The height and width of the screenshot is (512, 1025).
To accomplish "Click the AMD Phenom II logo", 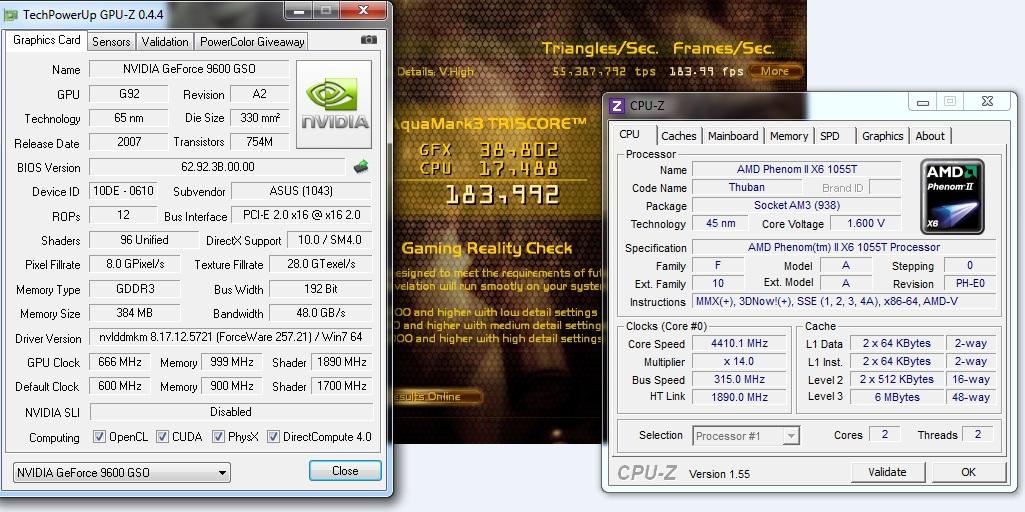I will click(x=953, y=196).
